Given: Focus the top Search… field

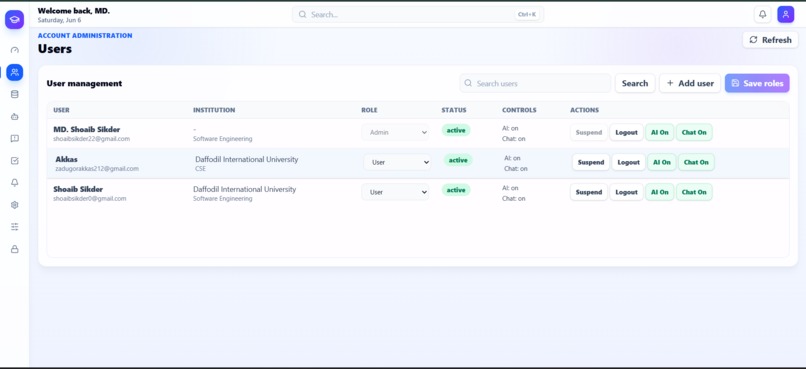Looking at the screenshot, I should coord(417,14).
